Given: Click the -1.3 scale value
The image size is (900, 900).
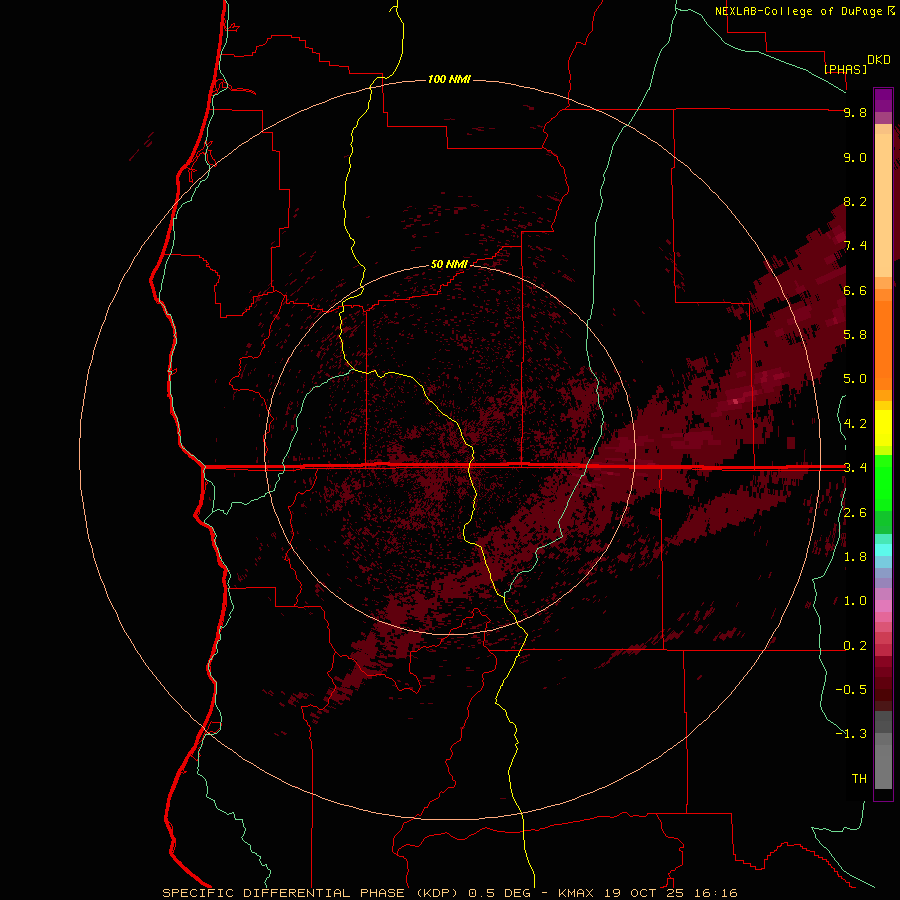Looking at the screenshot, I should coord(851,734).
